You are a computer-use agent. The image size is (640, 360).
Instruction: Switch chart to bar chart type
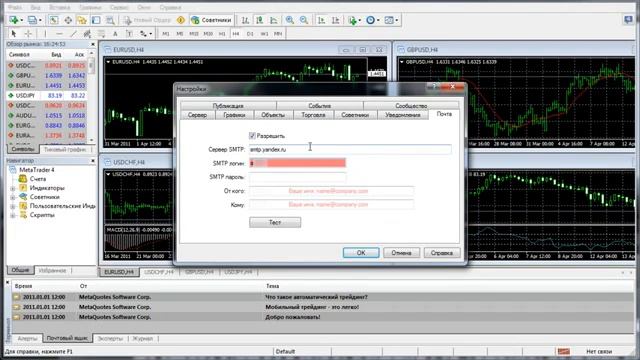[x=245, y=20]
